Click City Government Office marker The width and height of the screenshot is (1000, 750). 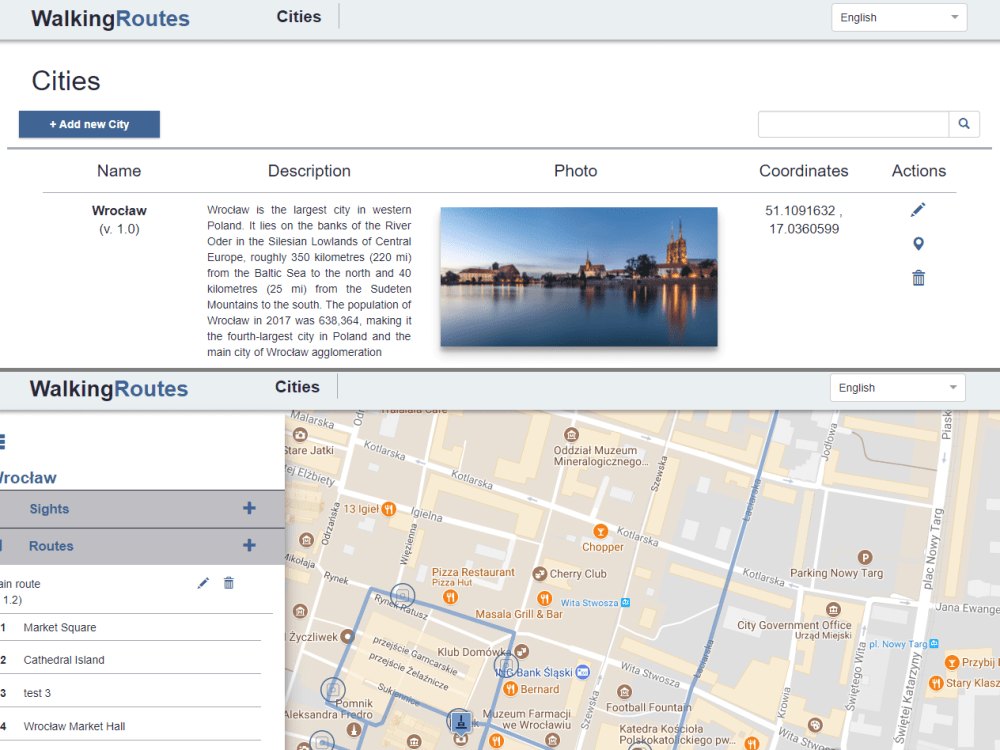click(x=833, y=608)
